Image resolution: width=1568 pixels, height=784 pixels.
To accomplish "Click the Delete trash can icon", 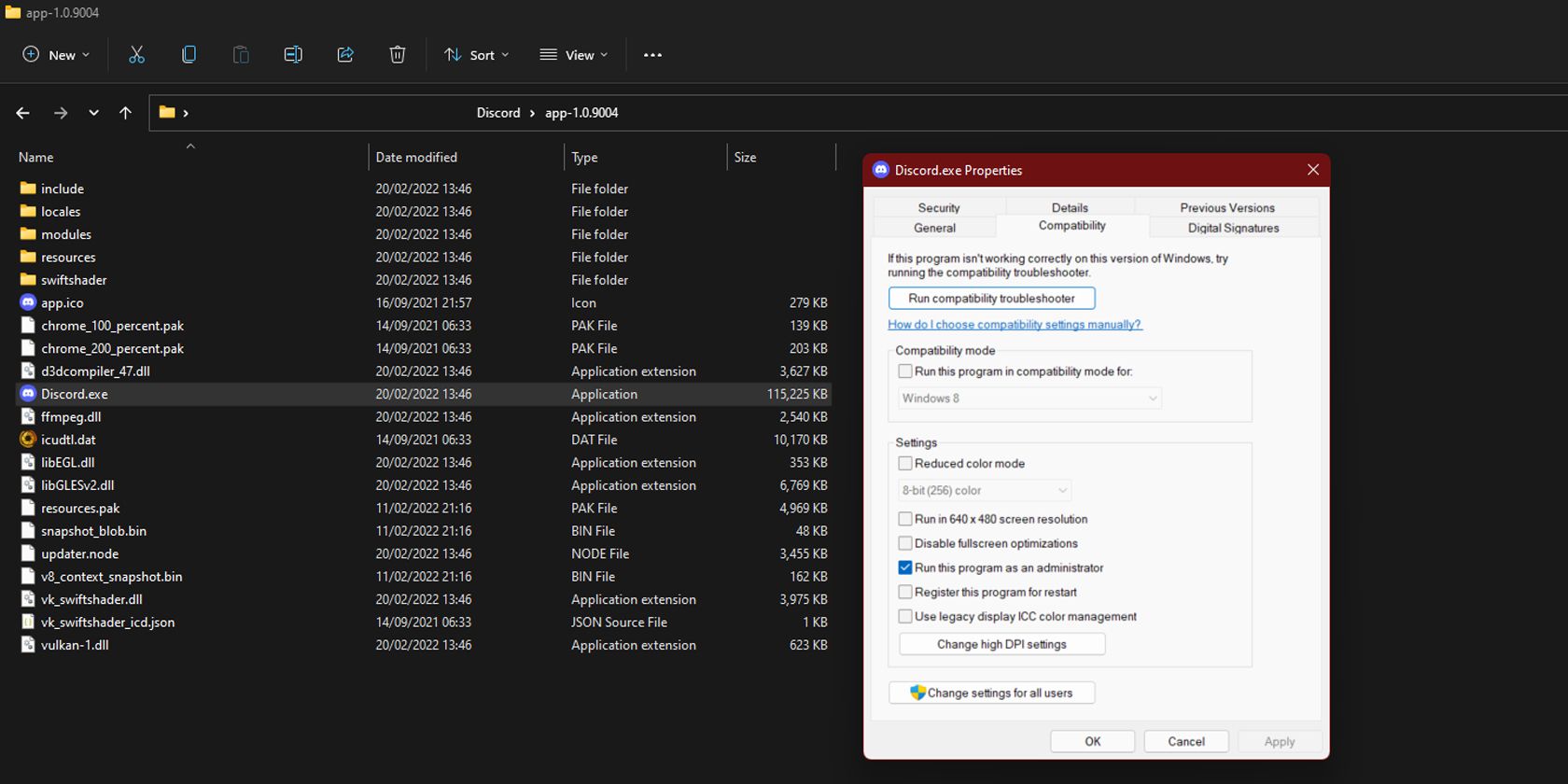I will coord(398,55).
